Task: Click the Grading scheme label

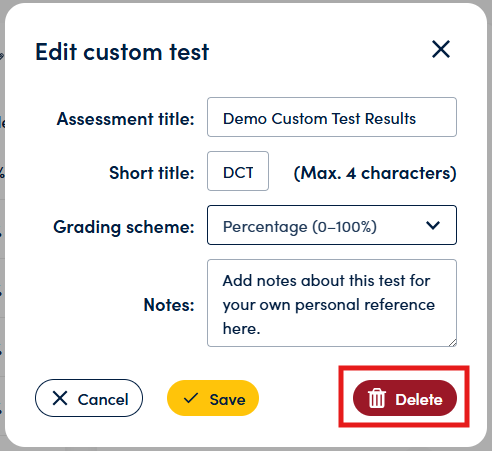Action: point(124,227)
